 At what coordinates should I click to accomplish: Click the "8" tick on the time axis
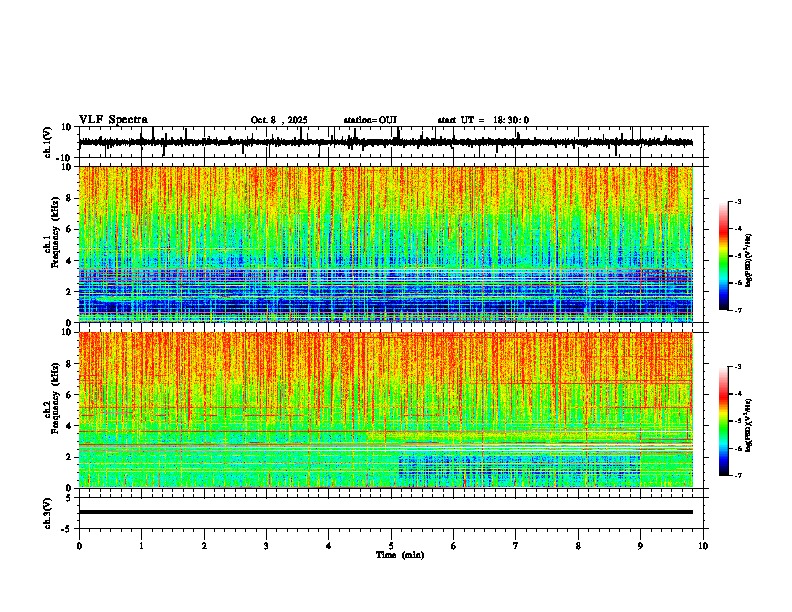(x=578, y=546)
